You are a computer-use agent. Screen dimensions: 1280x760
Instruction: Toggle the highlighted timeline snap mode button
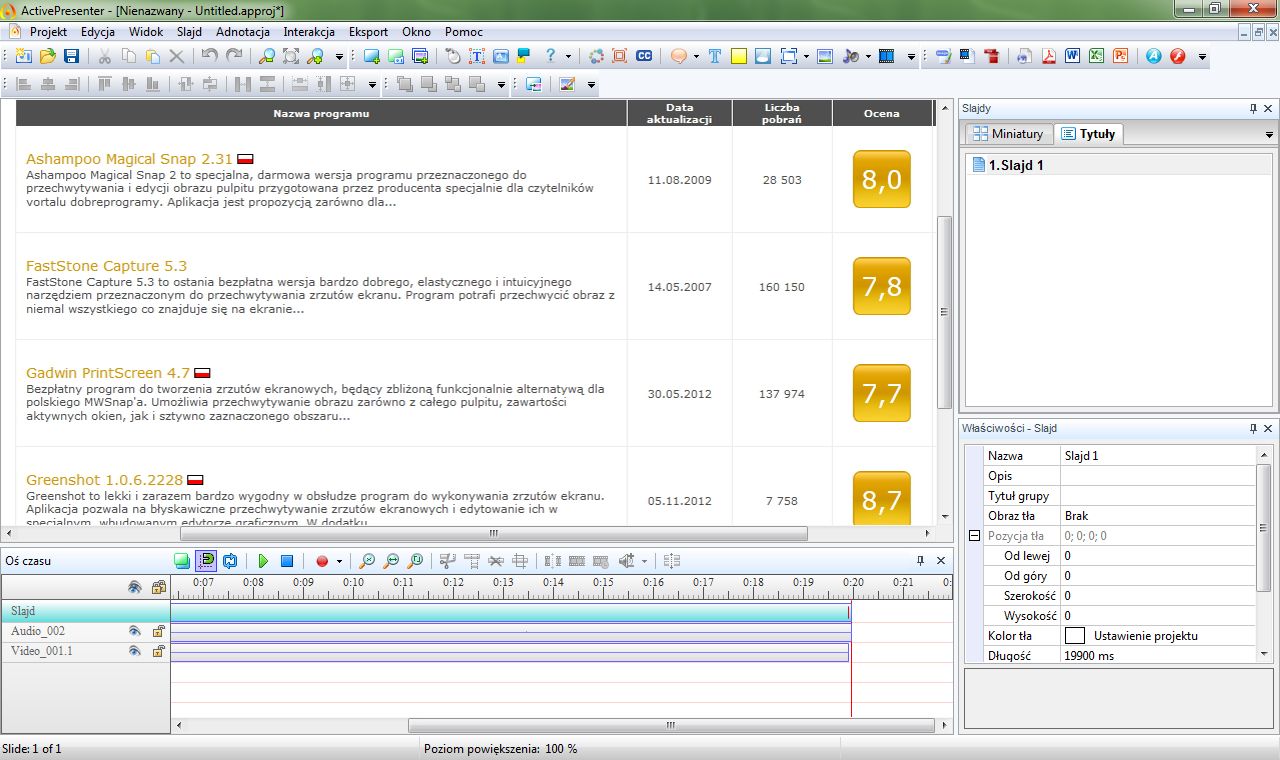[206, 561]
